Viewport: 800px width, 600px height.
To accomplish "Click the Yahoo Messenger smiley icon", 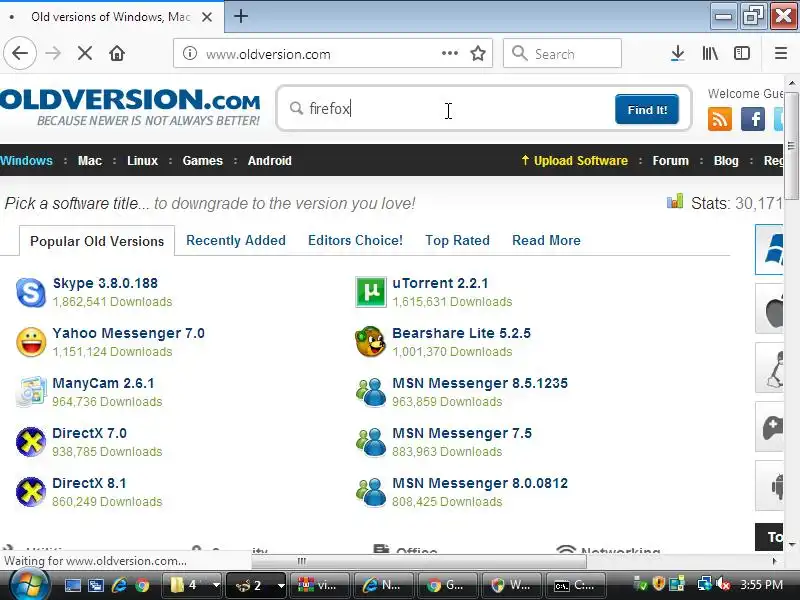I will pos(31,342).
